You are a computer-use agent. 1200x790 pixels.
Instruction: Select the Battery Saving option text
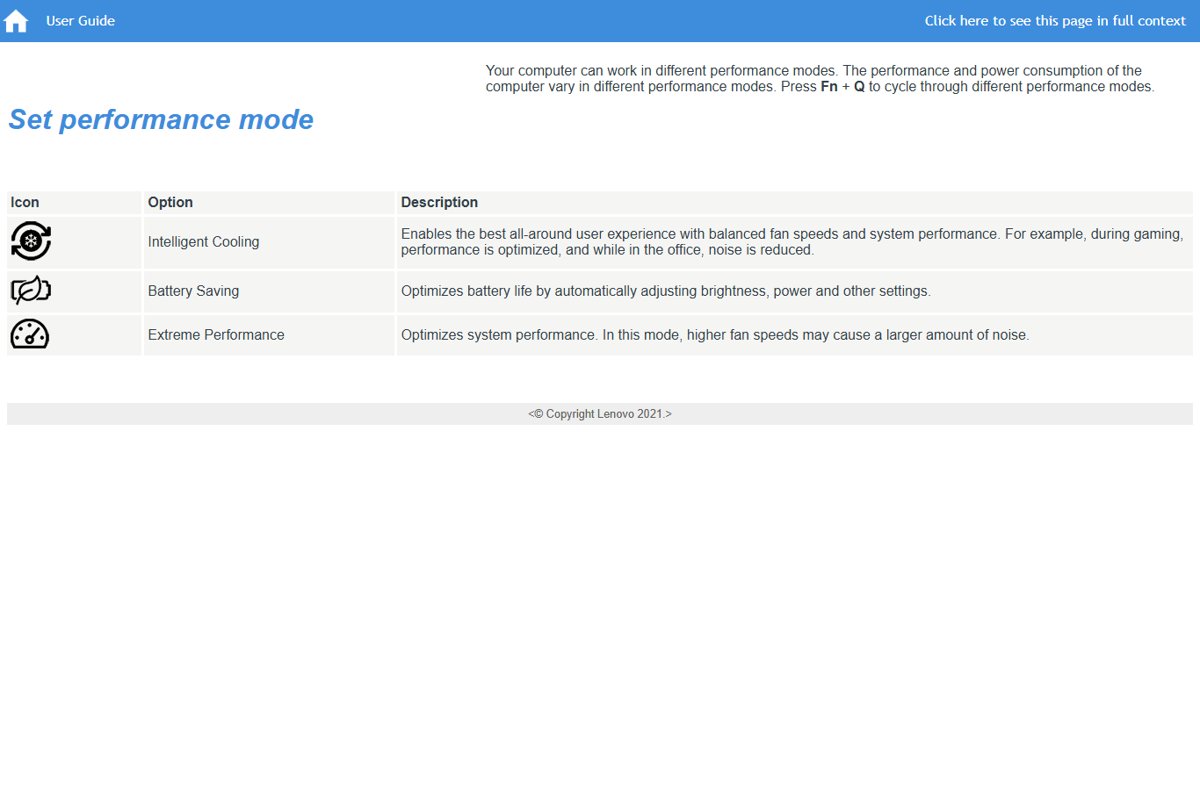tap(193, 291)
